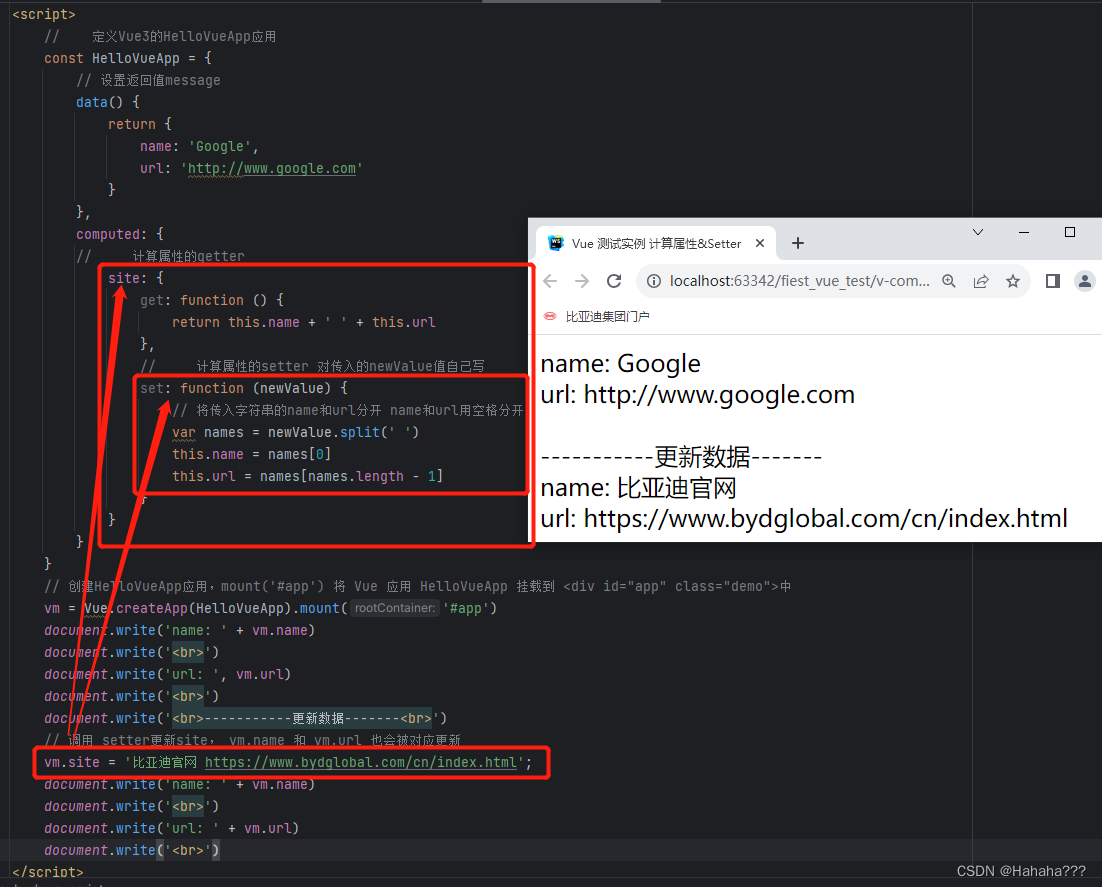Click bydglobal url text in browser page

pos(804,518)
